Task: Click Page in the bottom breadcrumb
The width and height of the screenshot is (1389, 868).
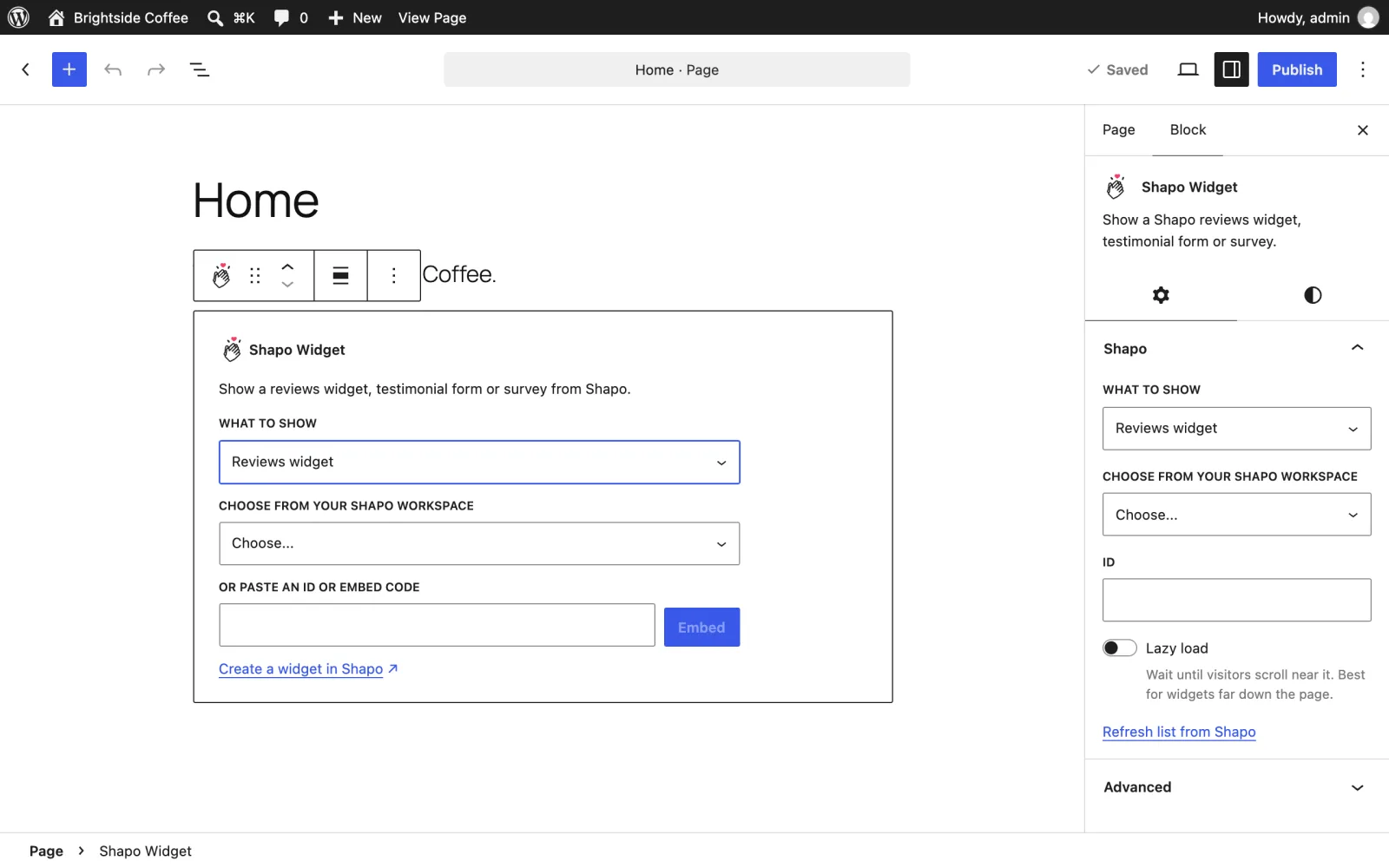Action: (x=46, y=851)
